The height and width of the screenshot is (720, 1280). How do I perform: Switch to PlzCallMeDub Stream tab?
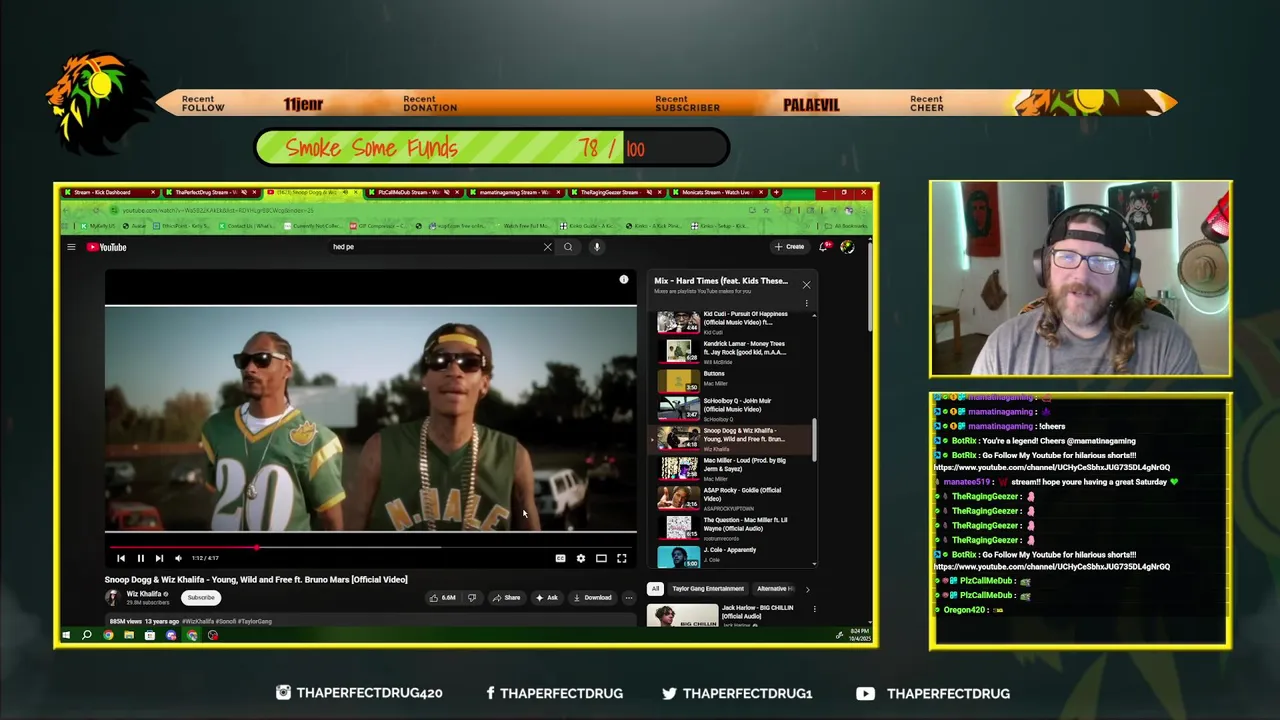412,192
